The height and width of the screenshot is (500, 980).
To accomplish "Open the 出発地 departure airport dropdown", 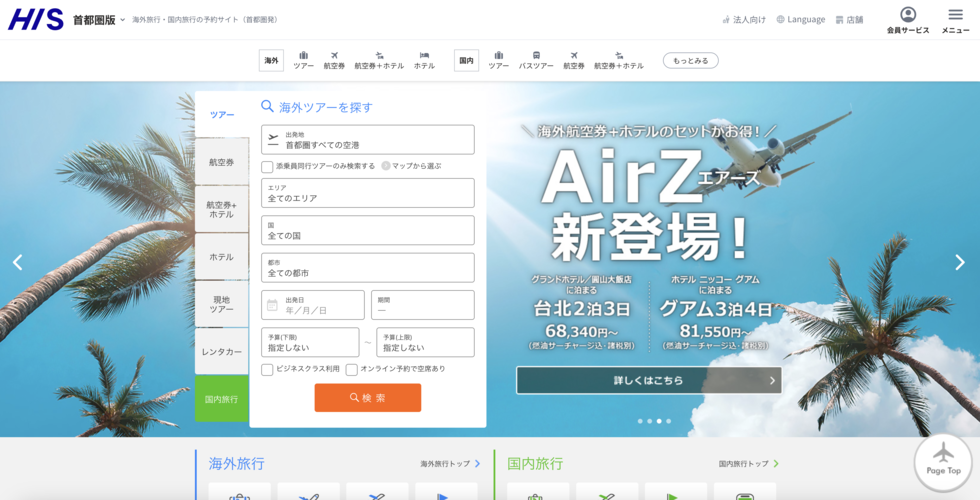I will (368, 139).
